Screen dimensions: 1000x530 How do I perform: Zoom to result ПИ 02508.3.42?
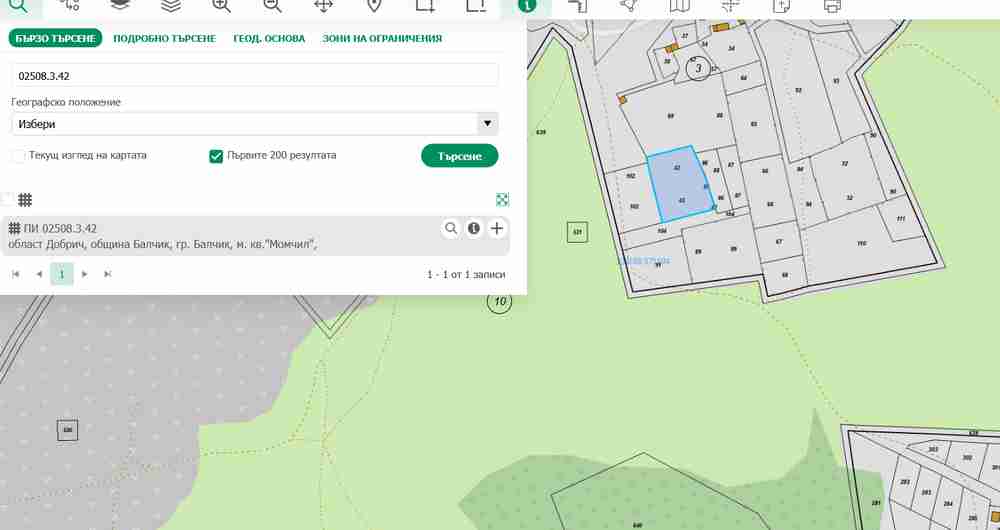coord(451,229)
